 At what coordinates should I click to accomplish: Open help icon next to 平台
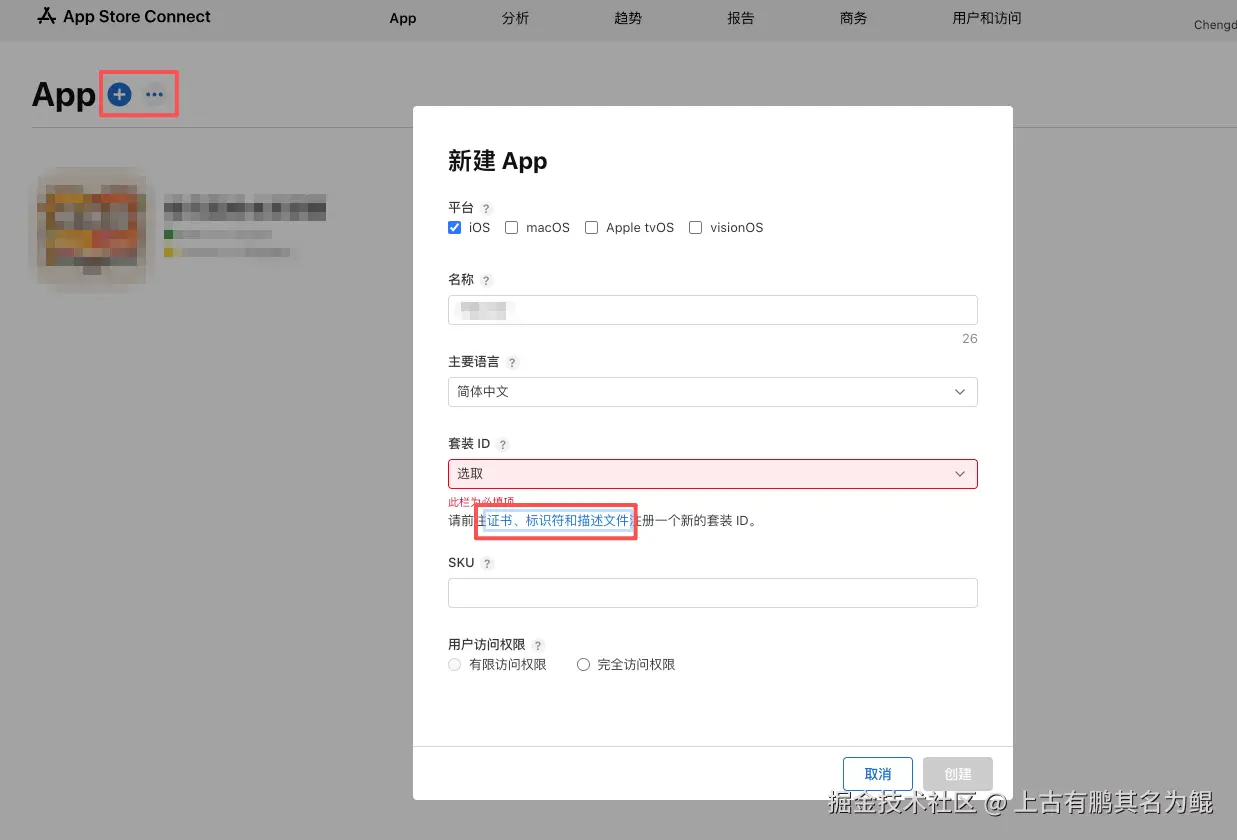486,208
